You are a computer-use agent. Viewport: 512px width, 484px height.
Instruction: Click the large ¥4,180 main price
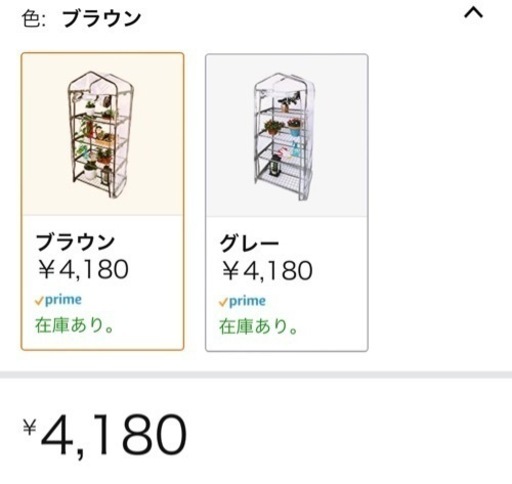pos(105,435)
